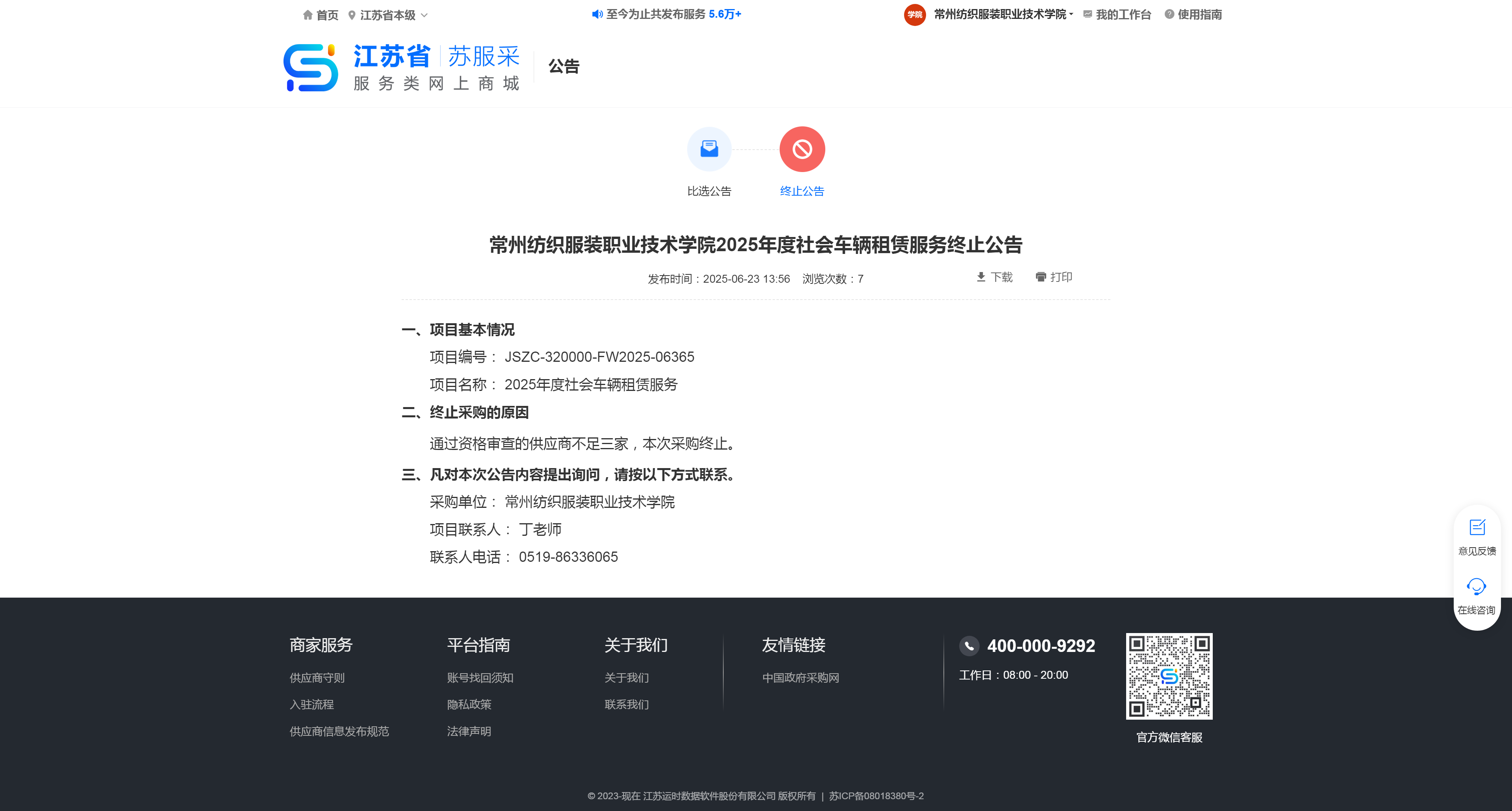Click the 苏服采 site logo
The height and width of the screenshot is (811, 1512).
click(x=311, y=67)
